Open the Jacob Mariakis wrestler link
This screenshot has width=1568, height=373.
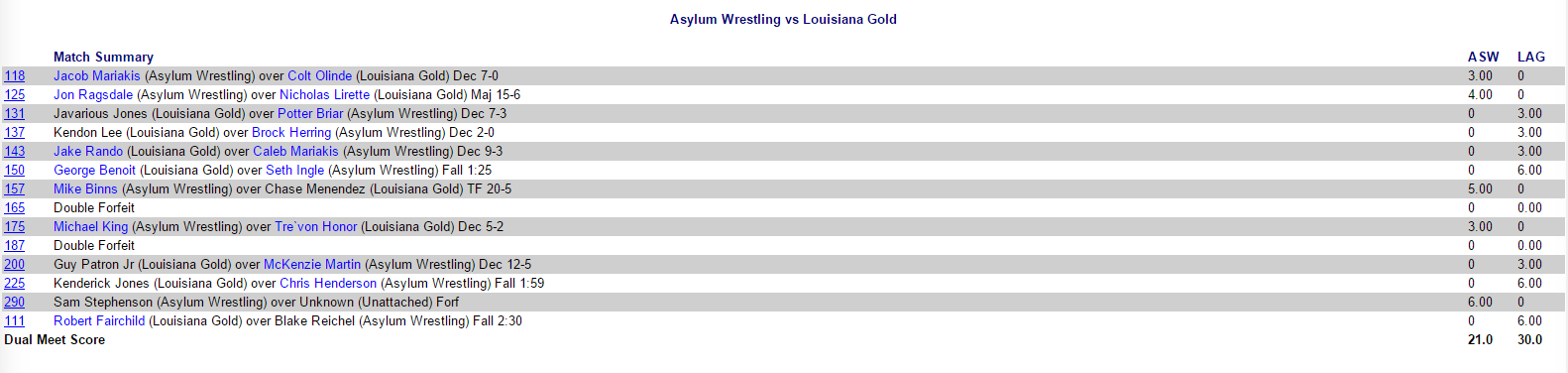[x=97, y=75]
